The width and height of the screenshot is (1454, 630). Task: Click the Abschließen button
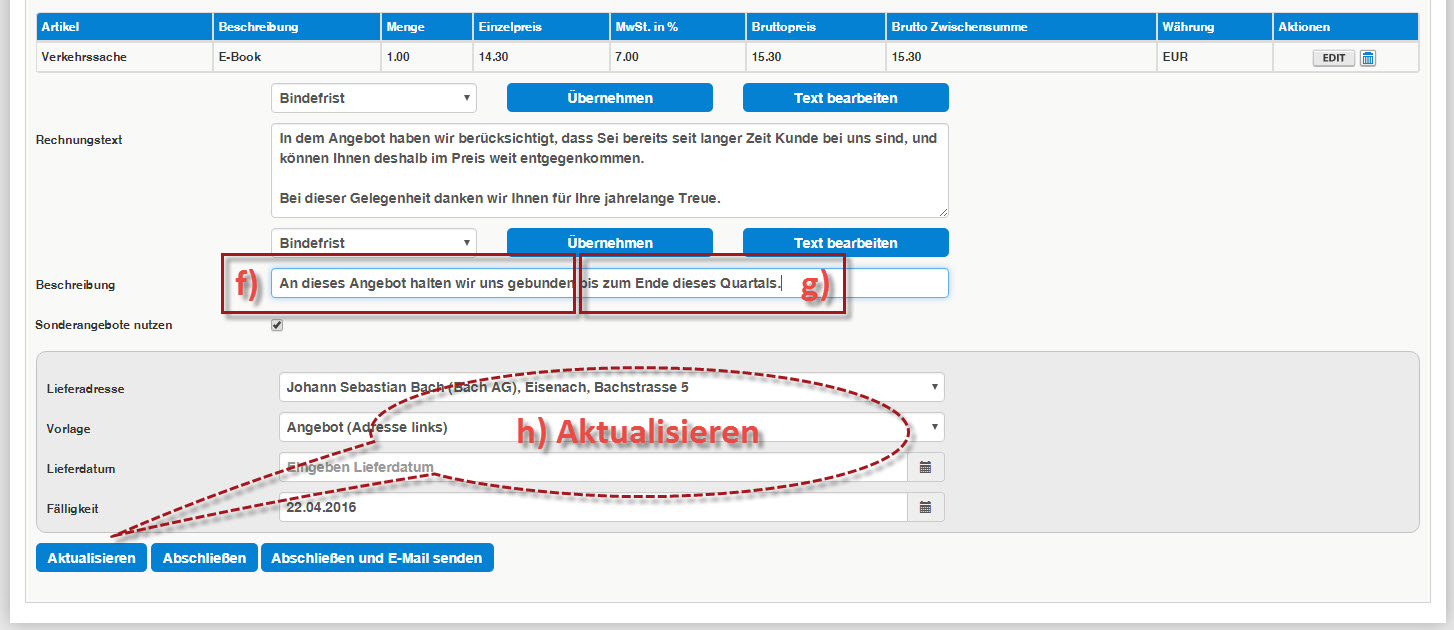coord(204,558)
